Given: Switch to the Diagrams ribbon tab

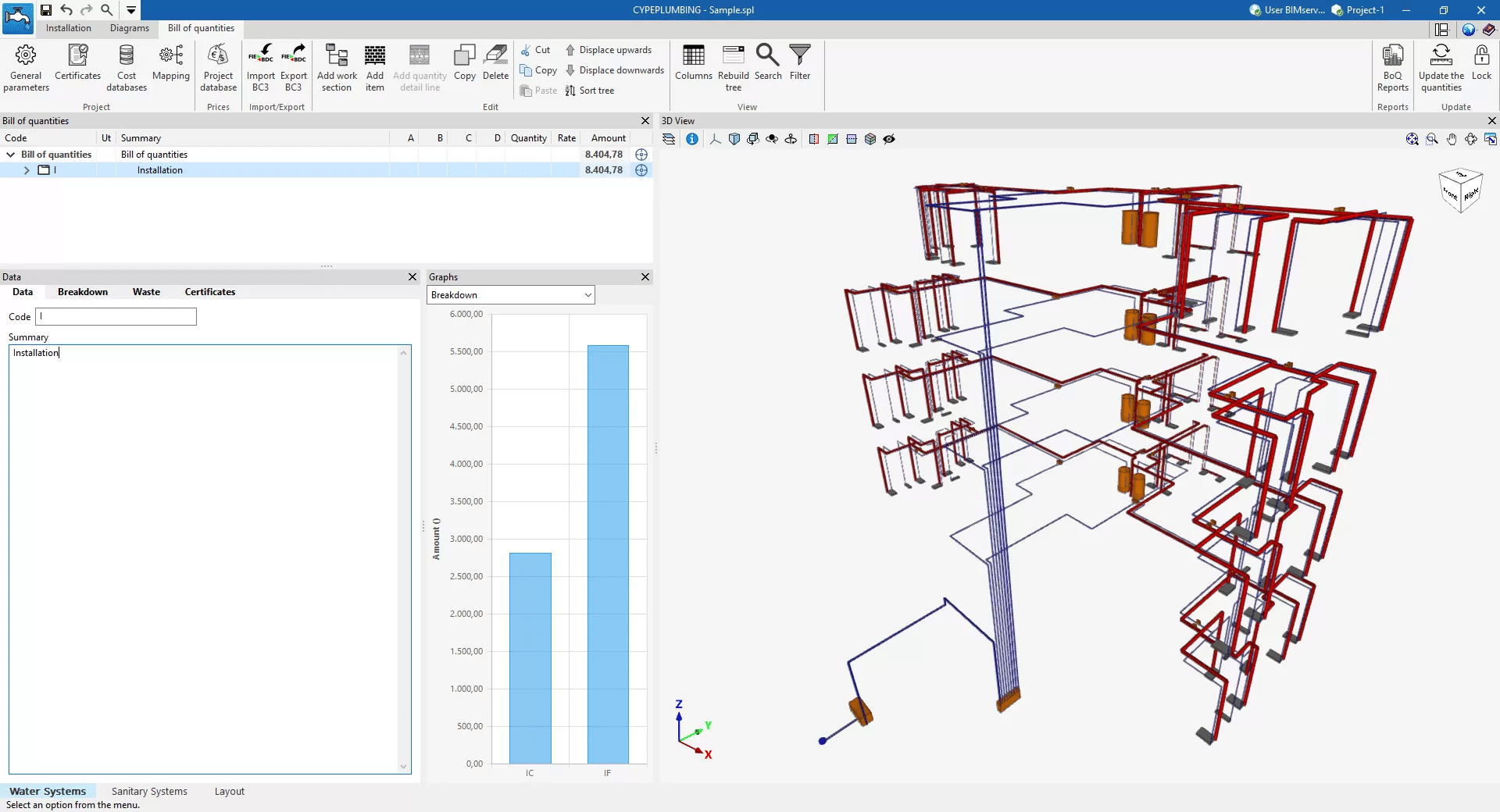Looking at the screenshot, I should [129, 28].
